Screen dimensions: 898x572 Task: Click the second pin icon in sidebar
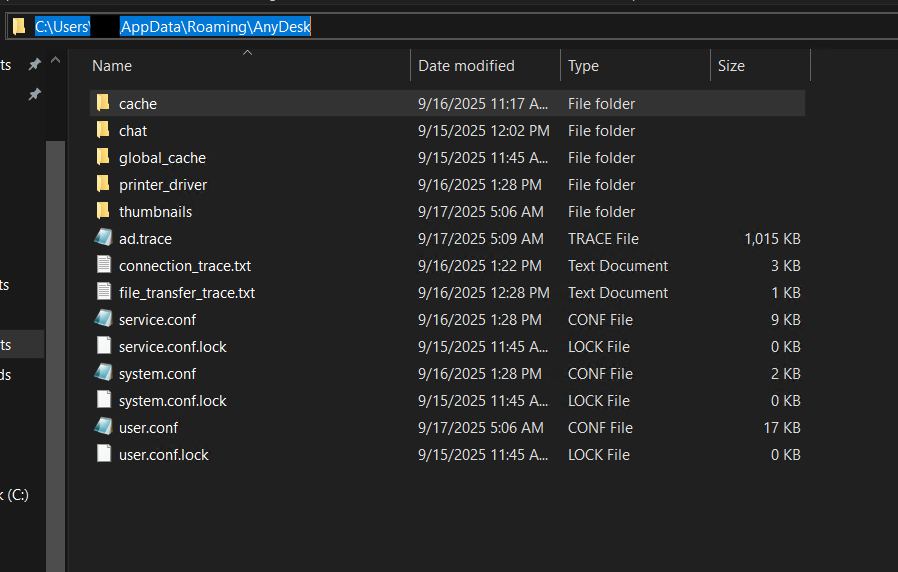pos(34,94)
